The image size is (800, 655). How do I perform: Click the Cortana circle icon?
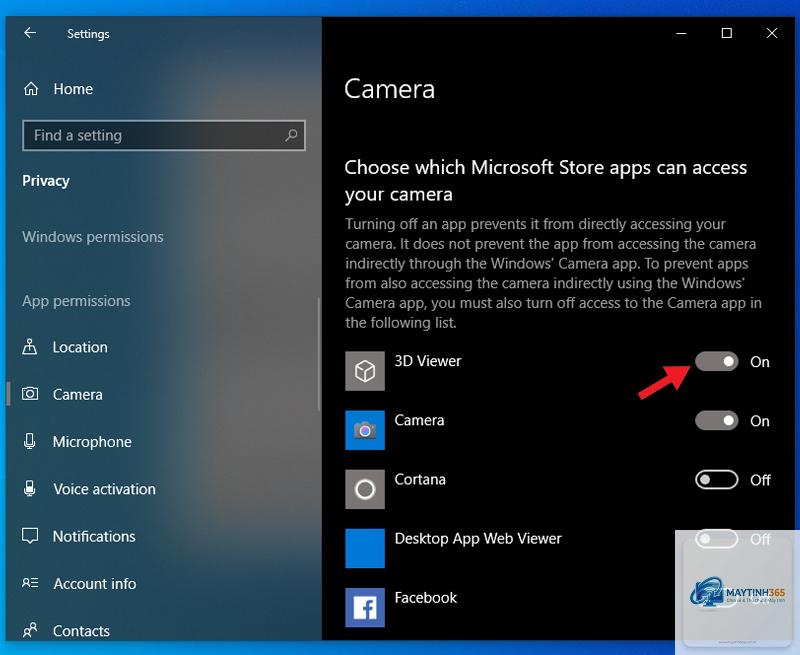coord(365,489)
